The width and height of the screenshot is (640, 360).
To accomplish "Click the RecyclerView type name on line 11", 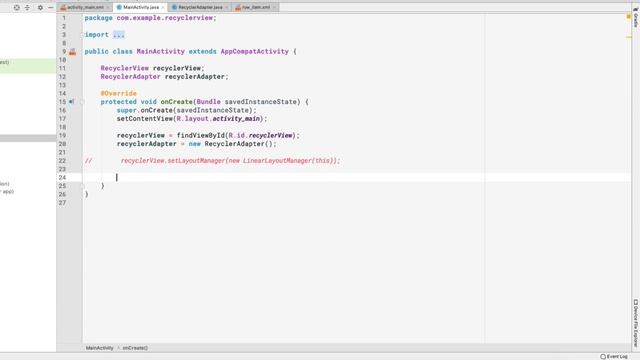I will point(124,68).
